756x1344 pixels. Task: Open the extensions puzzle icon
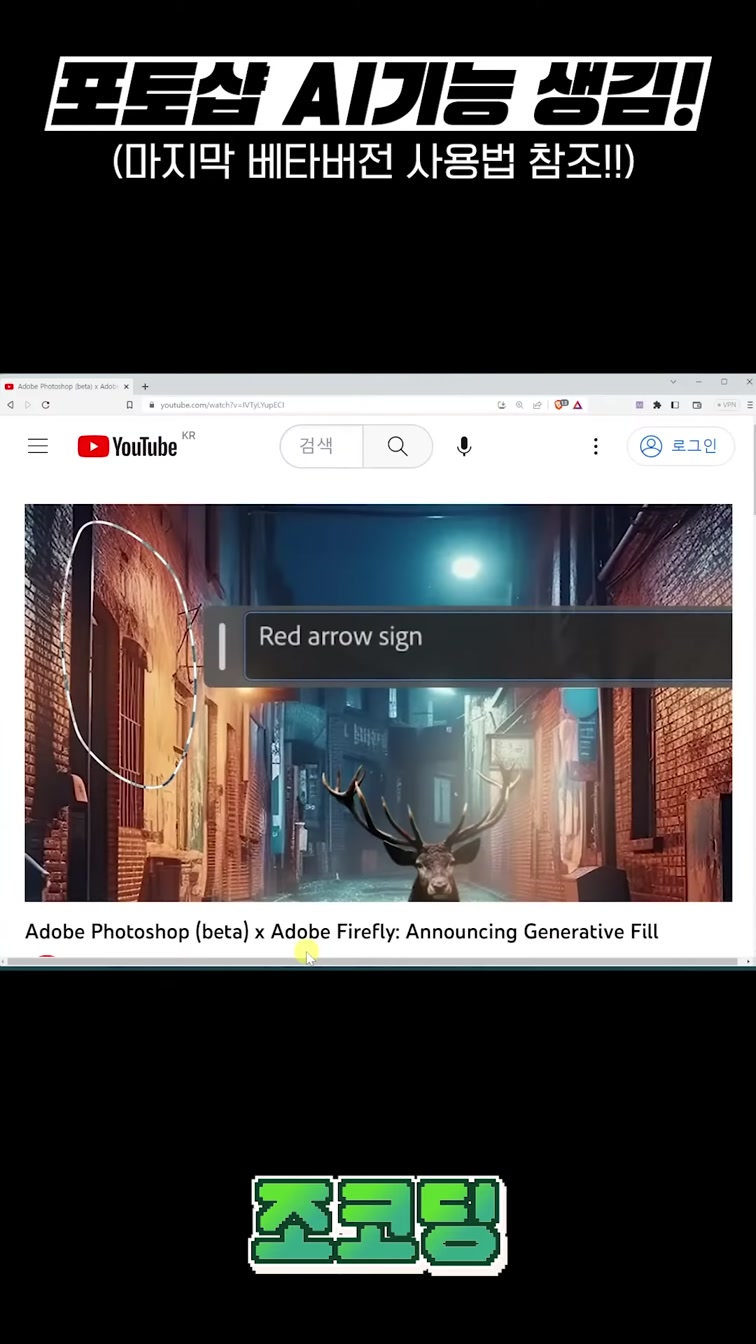pyautogui.click(x=657, y=405)
